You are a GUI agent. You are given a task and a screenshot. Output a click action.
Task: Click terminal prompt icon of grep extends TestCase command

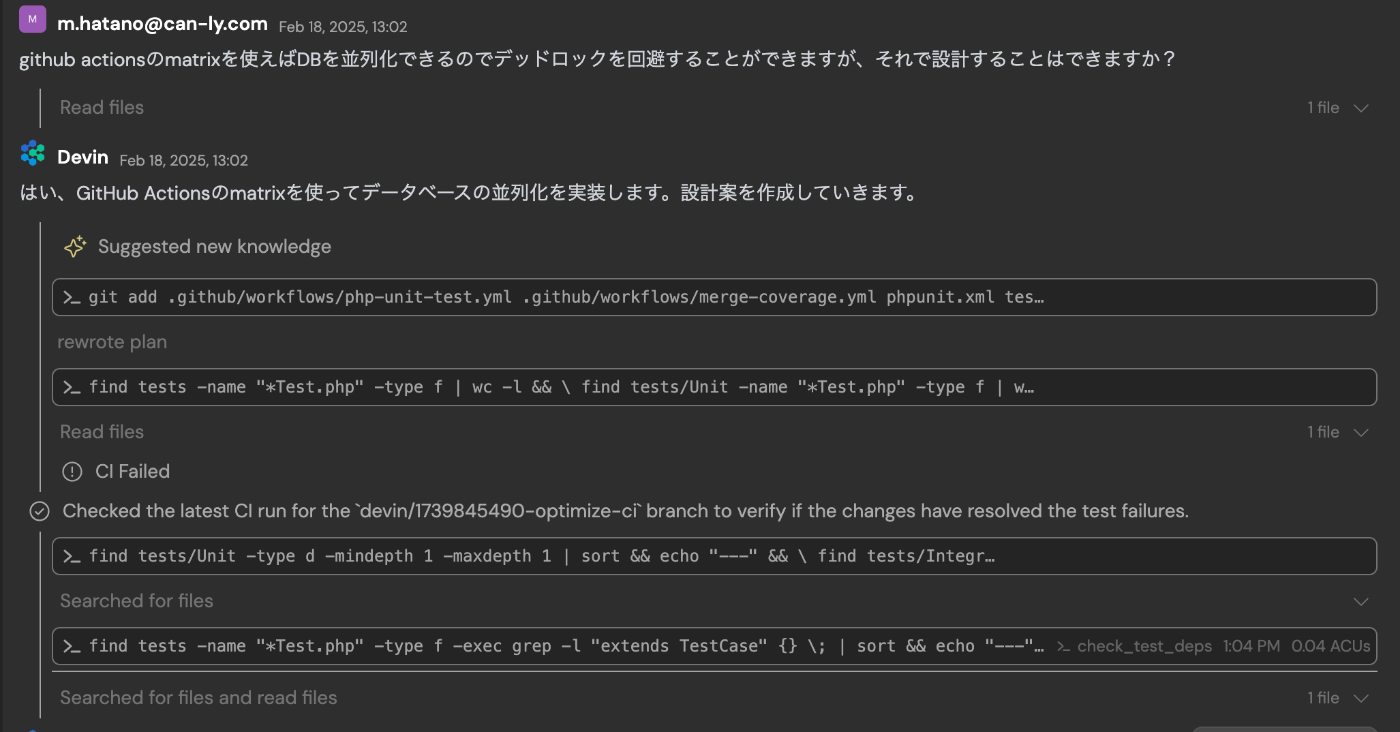coord(72,646)
